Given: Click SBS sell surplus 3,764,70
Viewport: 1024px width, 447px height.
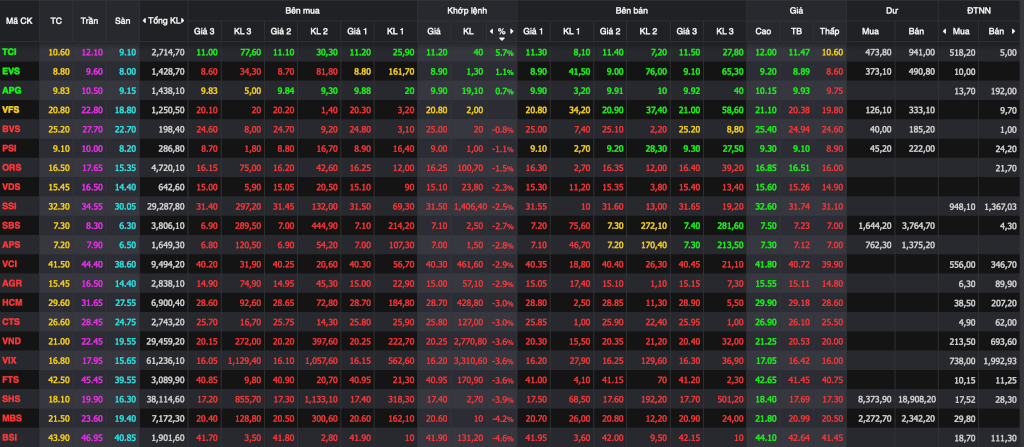Looking at the screenshot, I should (x=916, y=225).
